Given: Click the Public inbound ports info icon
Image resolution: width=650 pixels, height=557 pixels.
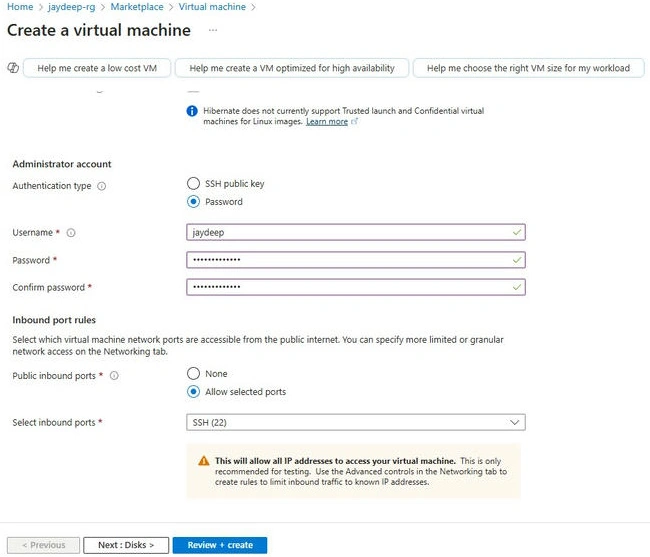Looking at the screenshot, I should (114, 376).
